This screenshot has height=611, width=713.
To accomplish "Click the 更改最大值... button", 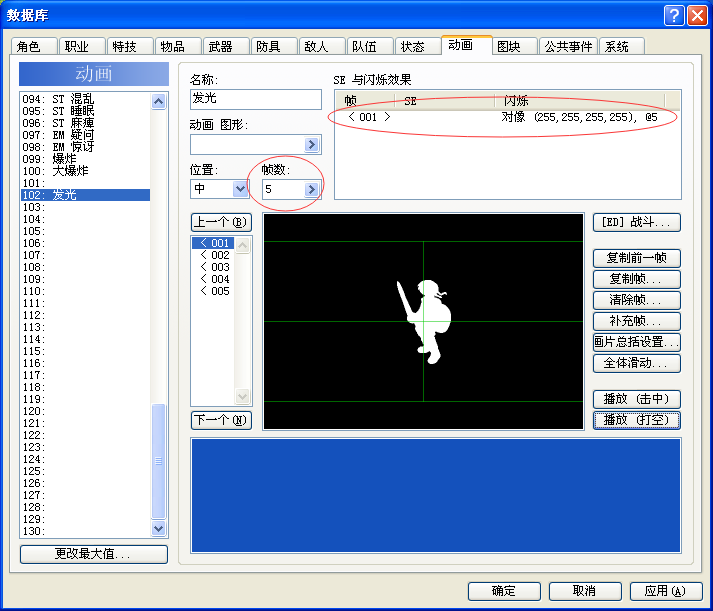I will [94, 554].
